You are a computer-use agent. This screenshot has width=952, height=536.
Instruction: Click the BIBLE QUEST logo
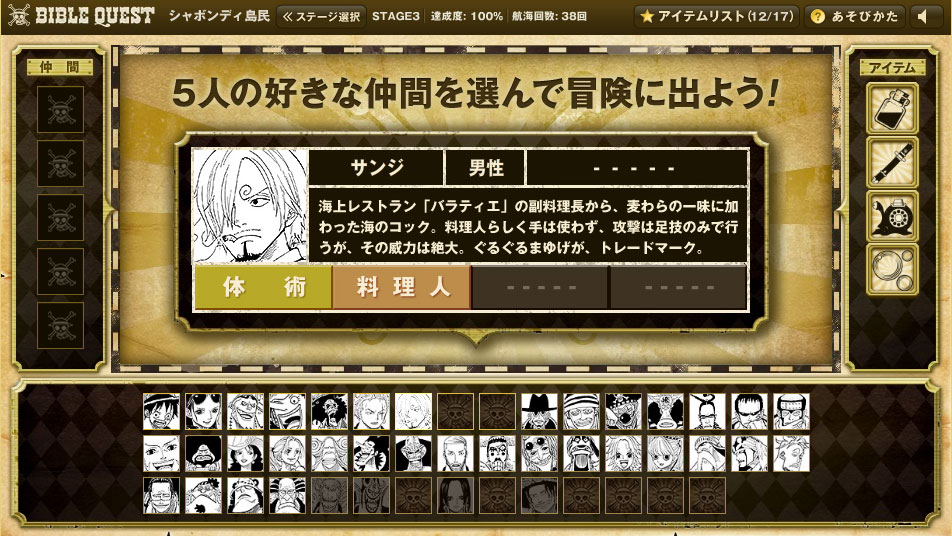click(80, 16)
